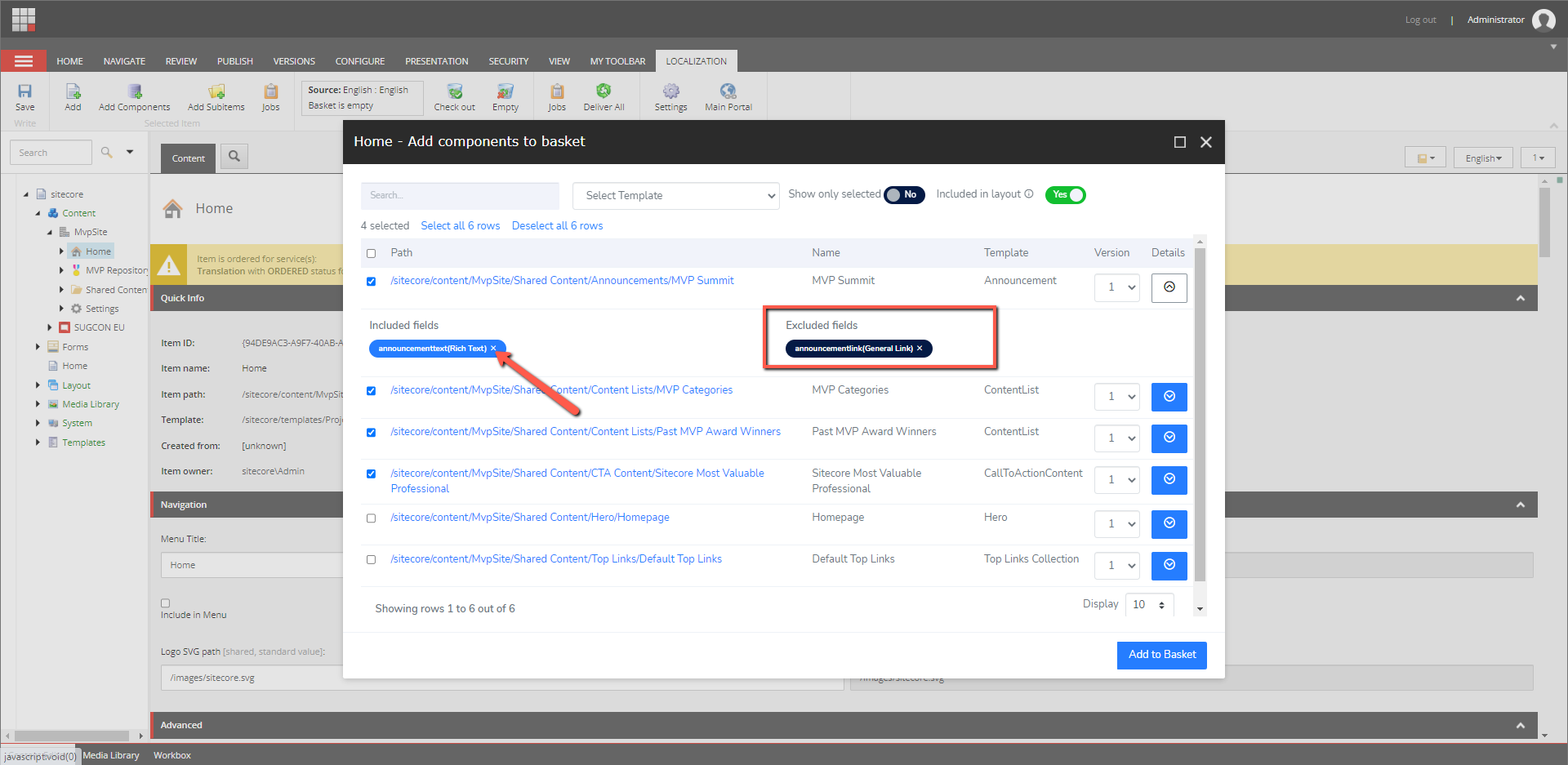Open the Sitecore launchpad grid icon
Image resolution: width=1568 pixels, height=765 pixels.
coord(24,19)
